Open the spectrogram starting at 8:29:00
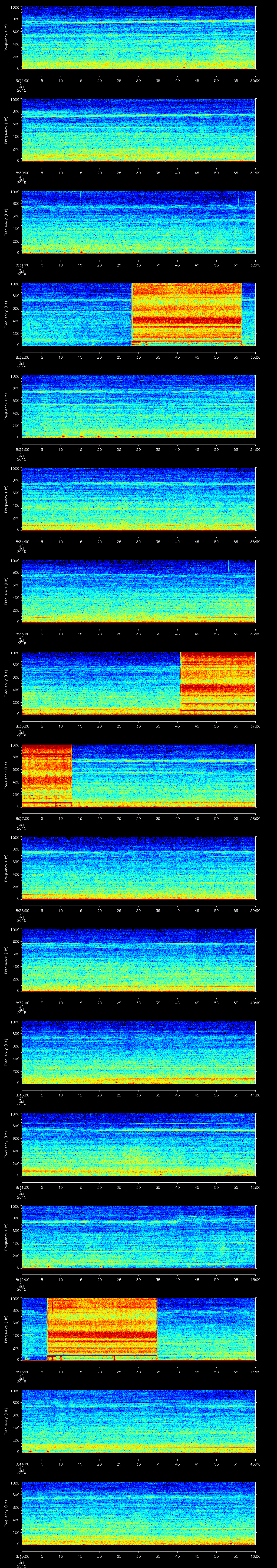Viewport: 277px width, 1568px height. 138,38
